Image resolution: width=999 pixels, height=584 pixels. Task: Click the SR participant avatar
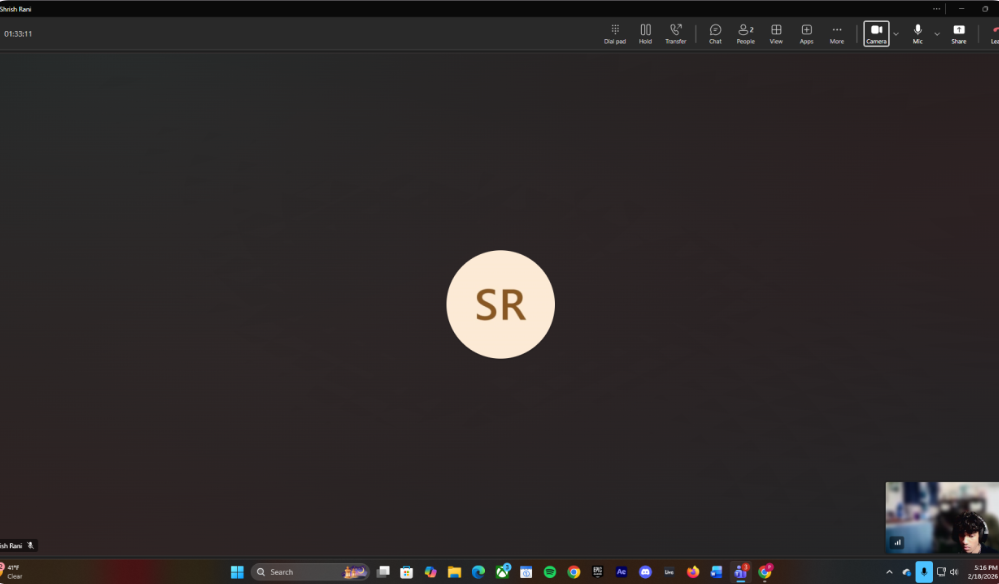tap(500, 304)
